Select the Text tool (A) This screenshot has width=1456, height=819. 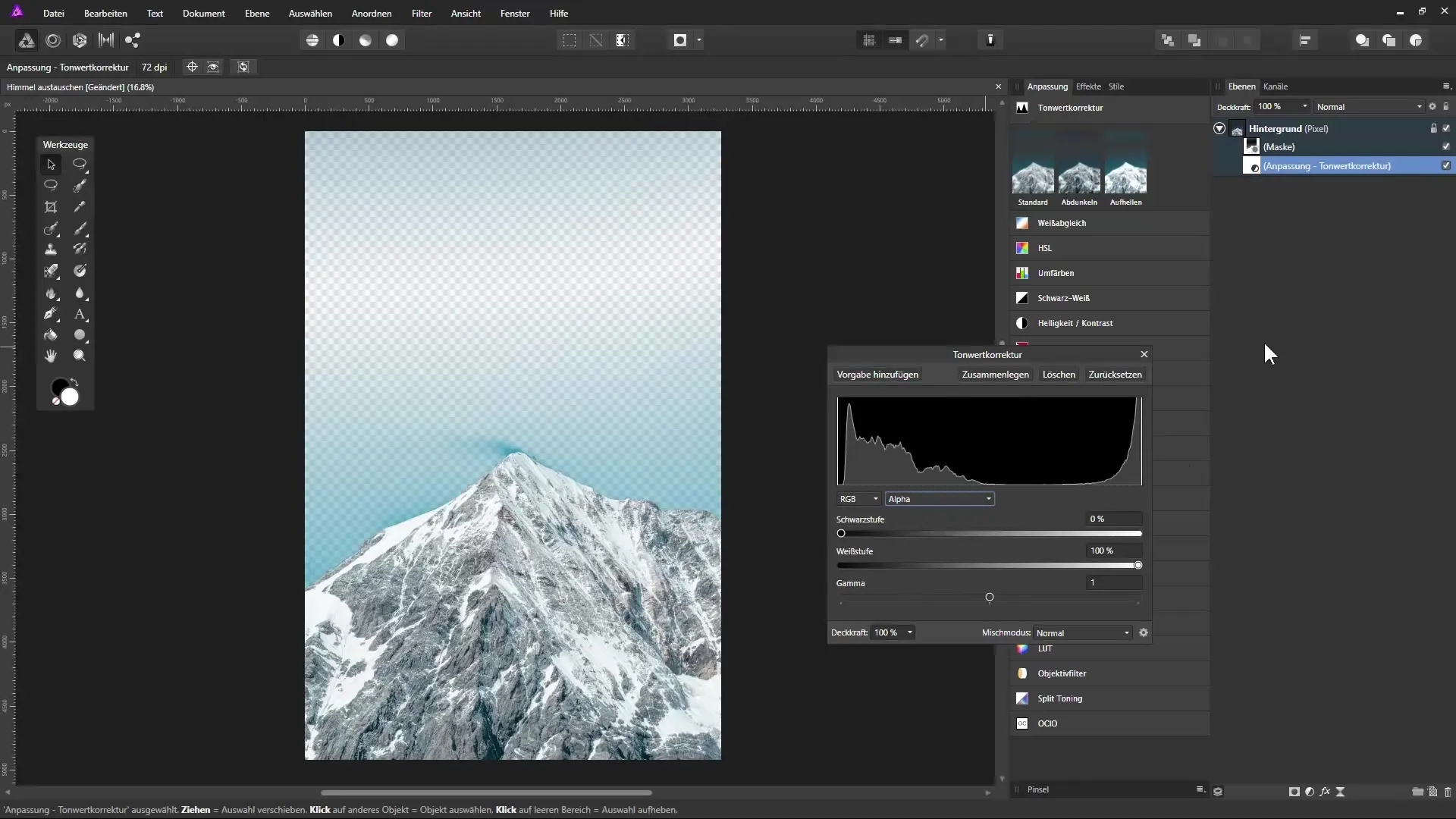point(80,314)
